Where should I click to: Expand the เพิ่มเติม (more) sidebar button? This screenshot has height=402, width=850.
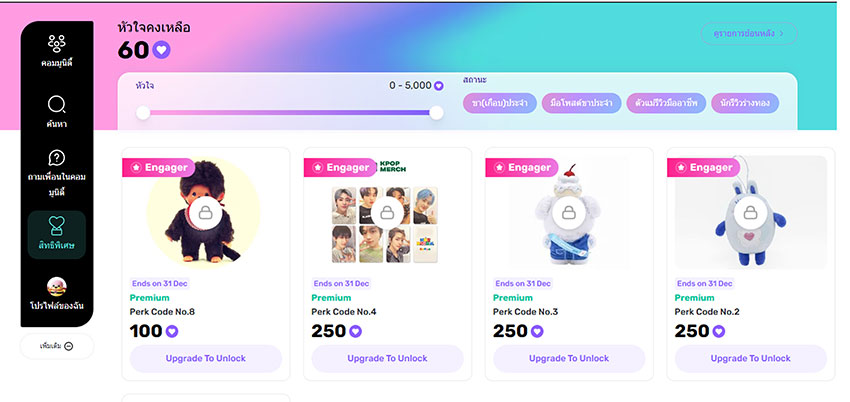coord(57,346)
